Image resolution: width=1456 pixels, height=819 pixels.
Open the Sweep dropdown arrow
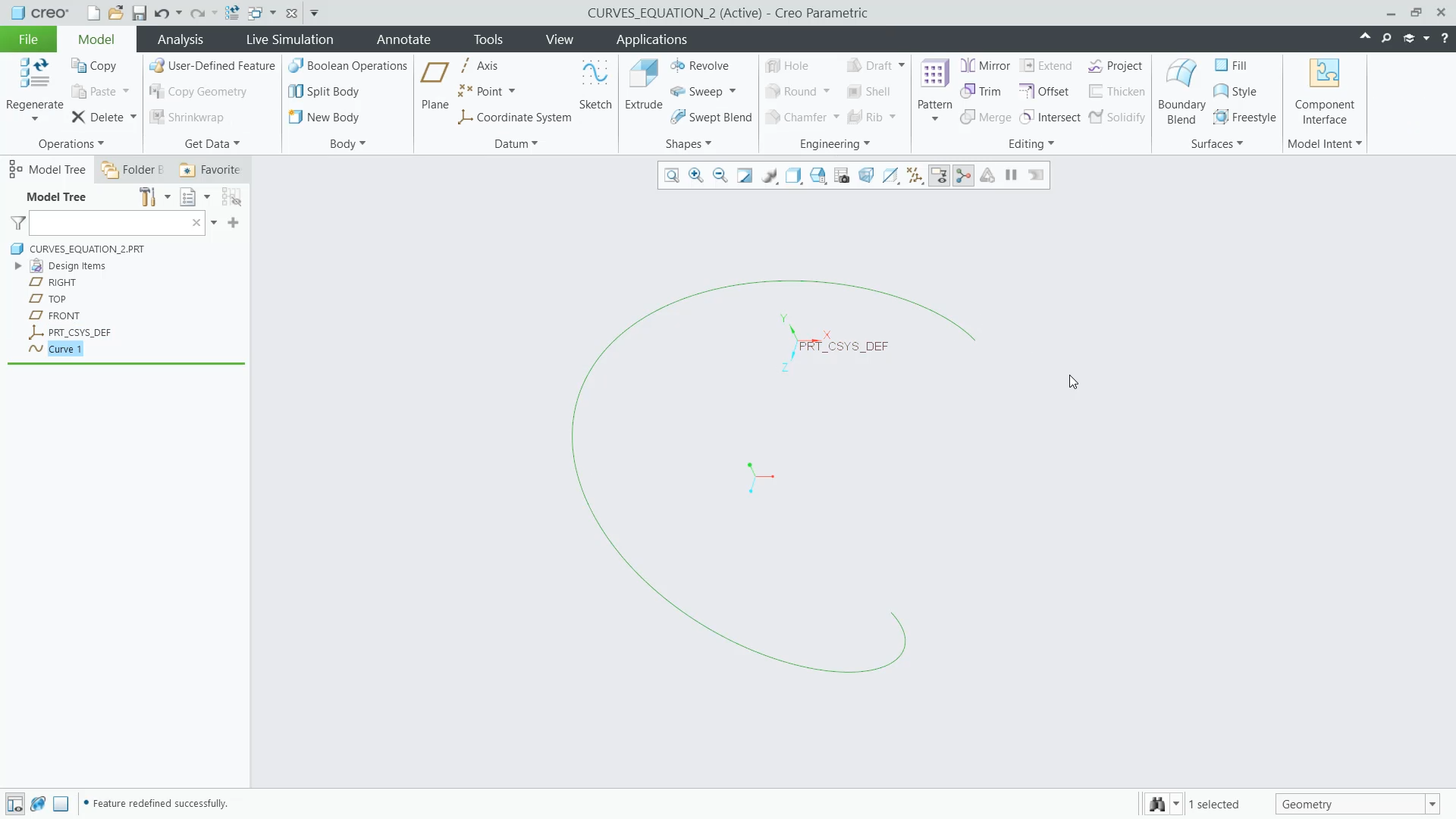point(733,92)
